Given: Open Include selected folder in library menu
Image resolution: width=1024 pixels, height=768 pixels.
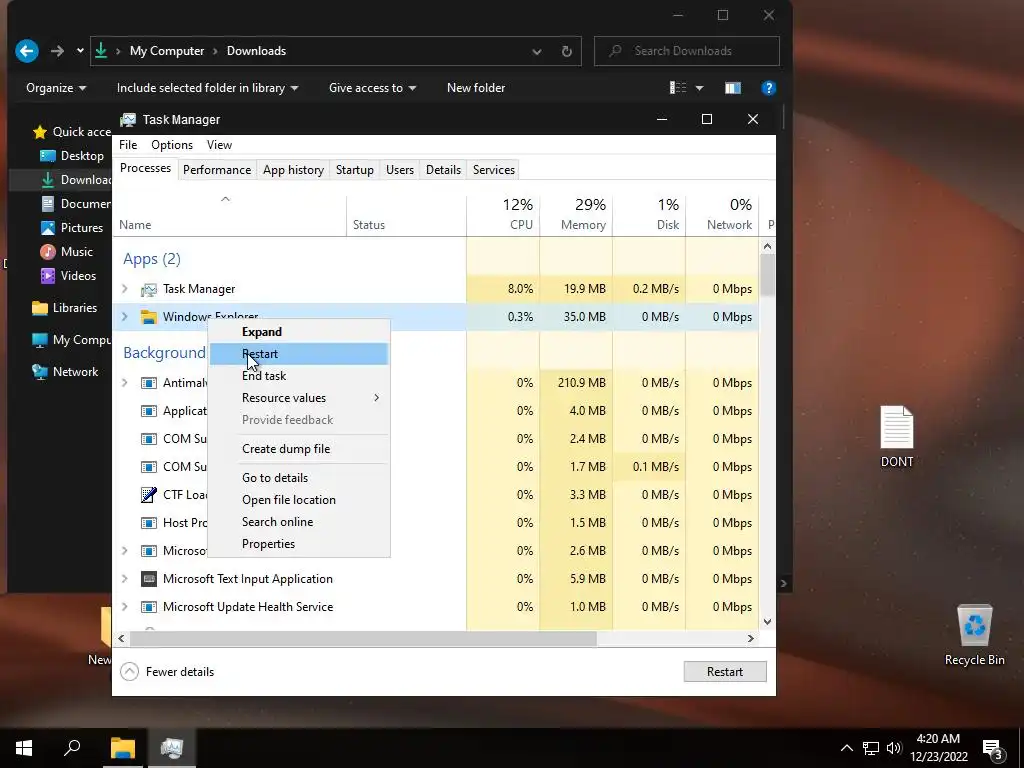Looking at the screenshot, I should point(207,88).
